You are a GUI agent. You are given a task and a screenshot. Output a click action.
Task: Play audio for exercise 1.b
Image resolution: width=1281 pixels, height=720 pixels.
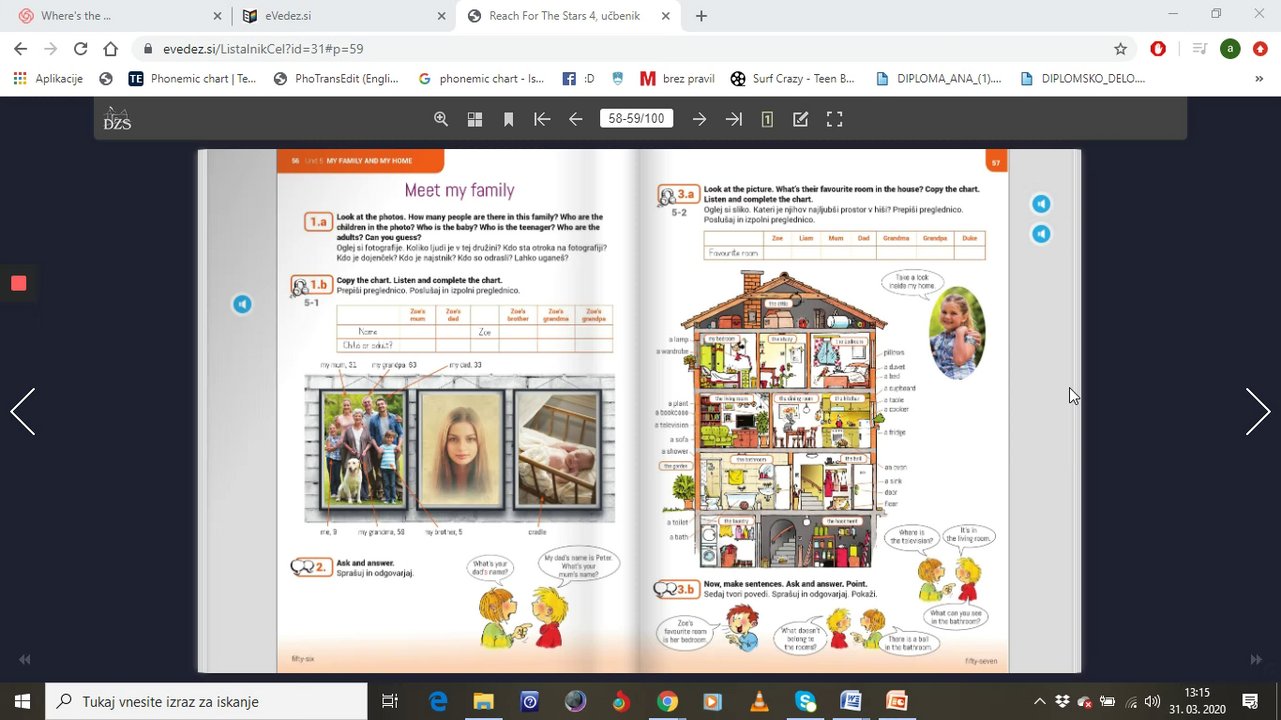click(x=242, y=304)
